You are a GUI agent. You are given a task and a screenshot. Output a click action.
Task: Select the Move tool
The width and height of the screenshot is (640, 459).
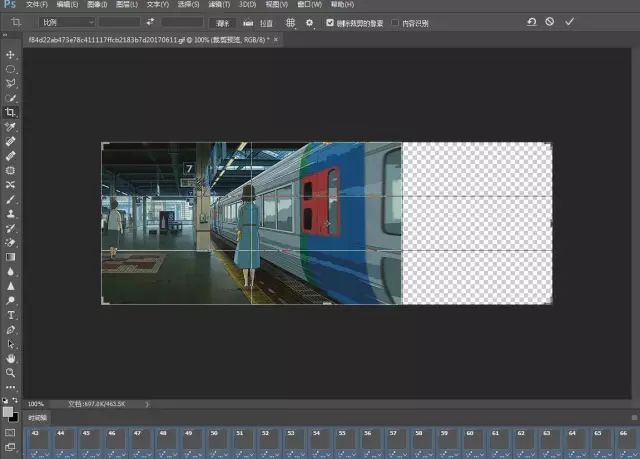[11, 55]
